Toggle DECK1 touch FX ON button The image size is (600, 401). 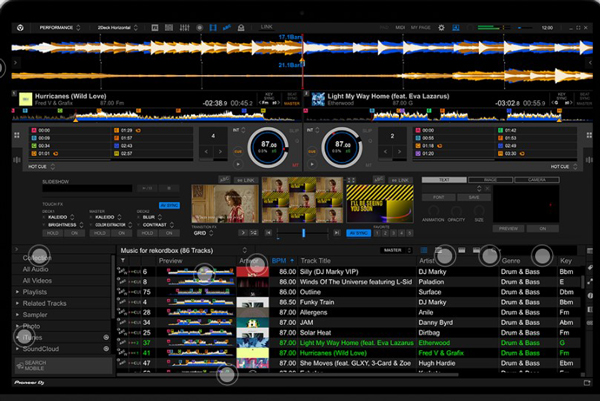[x=74, y=233]
